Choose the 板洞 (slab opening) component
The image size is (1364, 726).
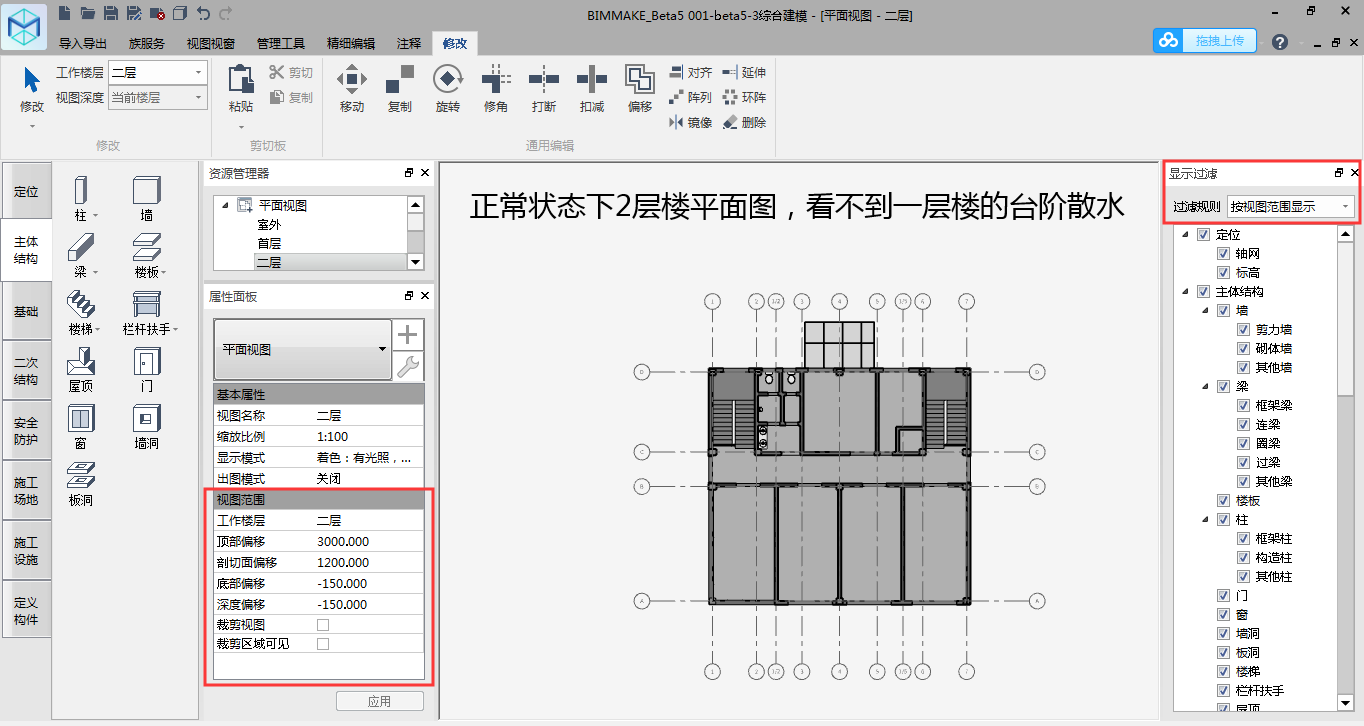[x=81, y=483]
